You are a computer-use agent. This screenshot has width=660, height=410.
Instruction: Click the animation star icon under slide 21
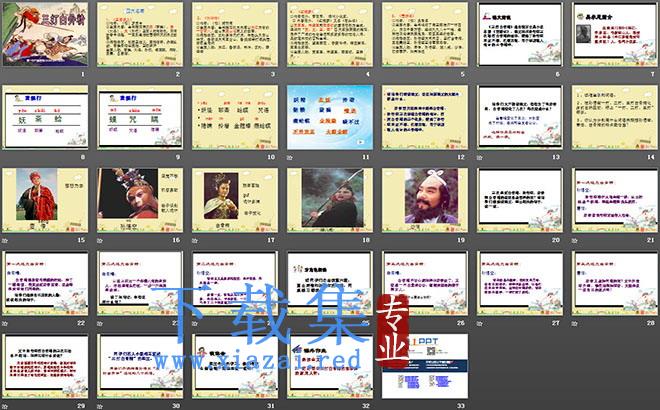575,241
